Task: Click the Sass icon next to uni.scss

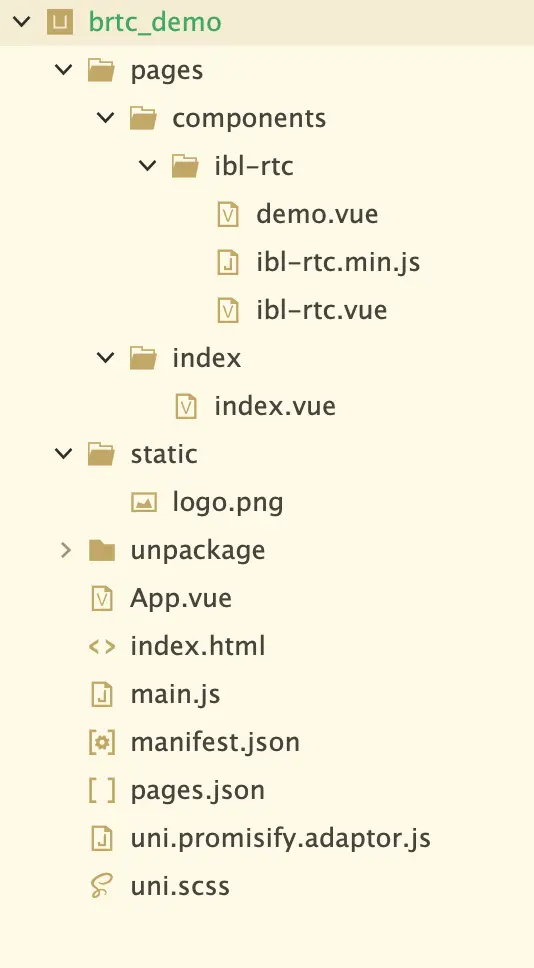Action: coord(102,887)
